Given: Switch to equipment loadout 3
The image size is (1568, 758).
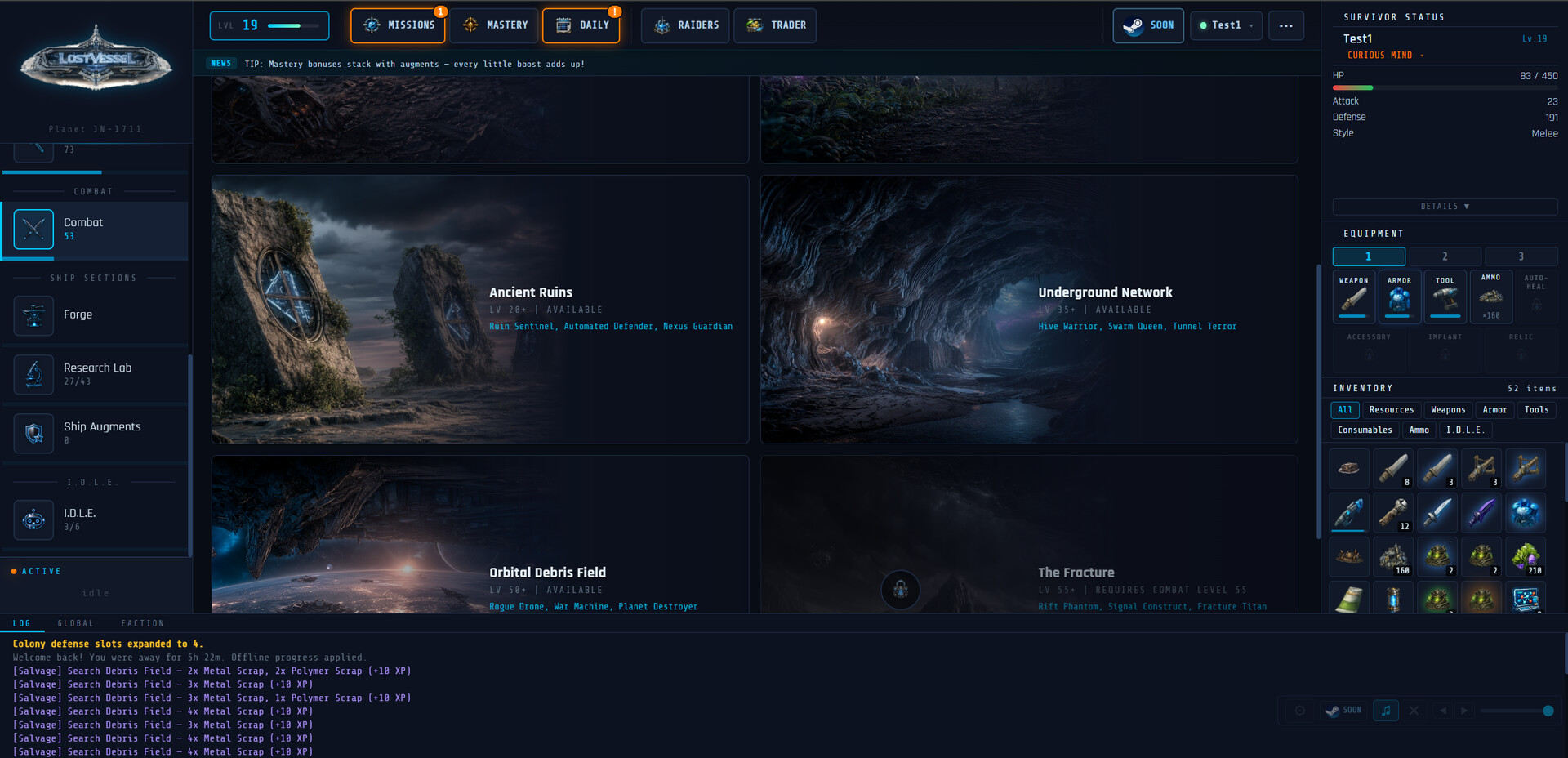Looking at the screenshot, I should (x=1521, y=256).
